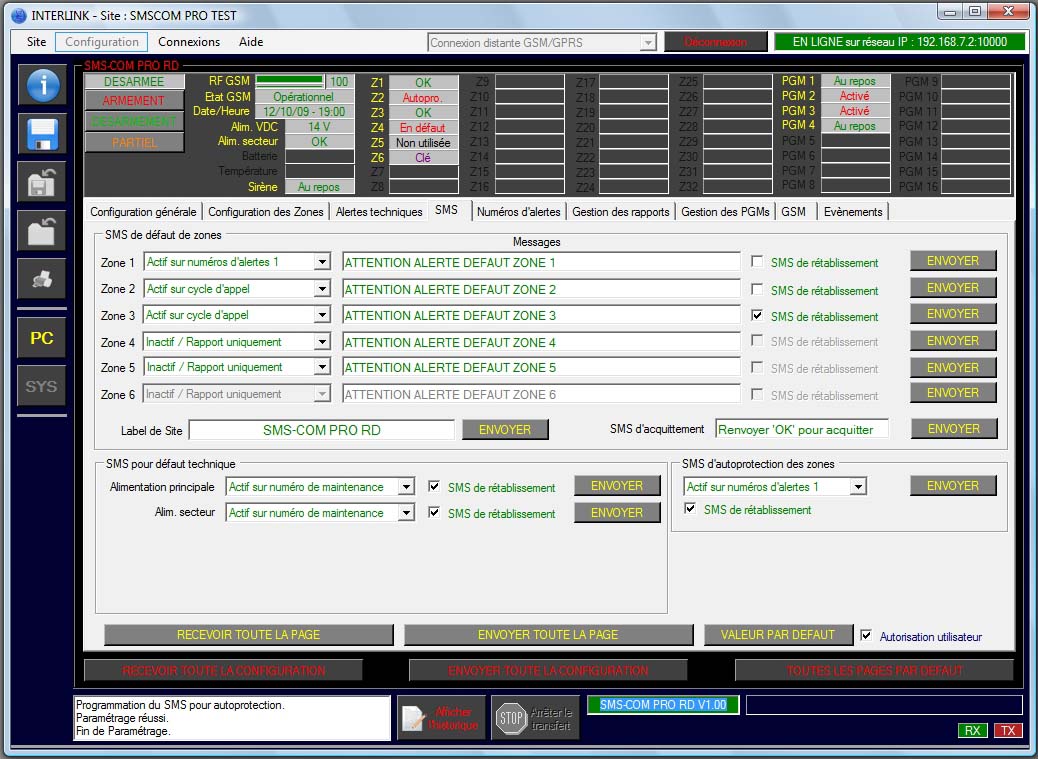The width and height of the screenshot is (1038, 759).
Task: Click RECEVOIR TOUTE LA PAGE
Action: [248, 635]
